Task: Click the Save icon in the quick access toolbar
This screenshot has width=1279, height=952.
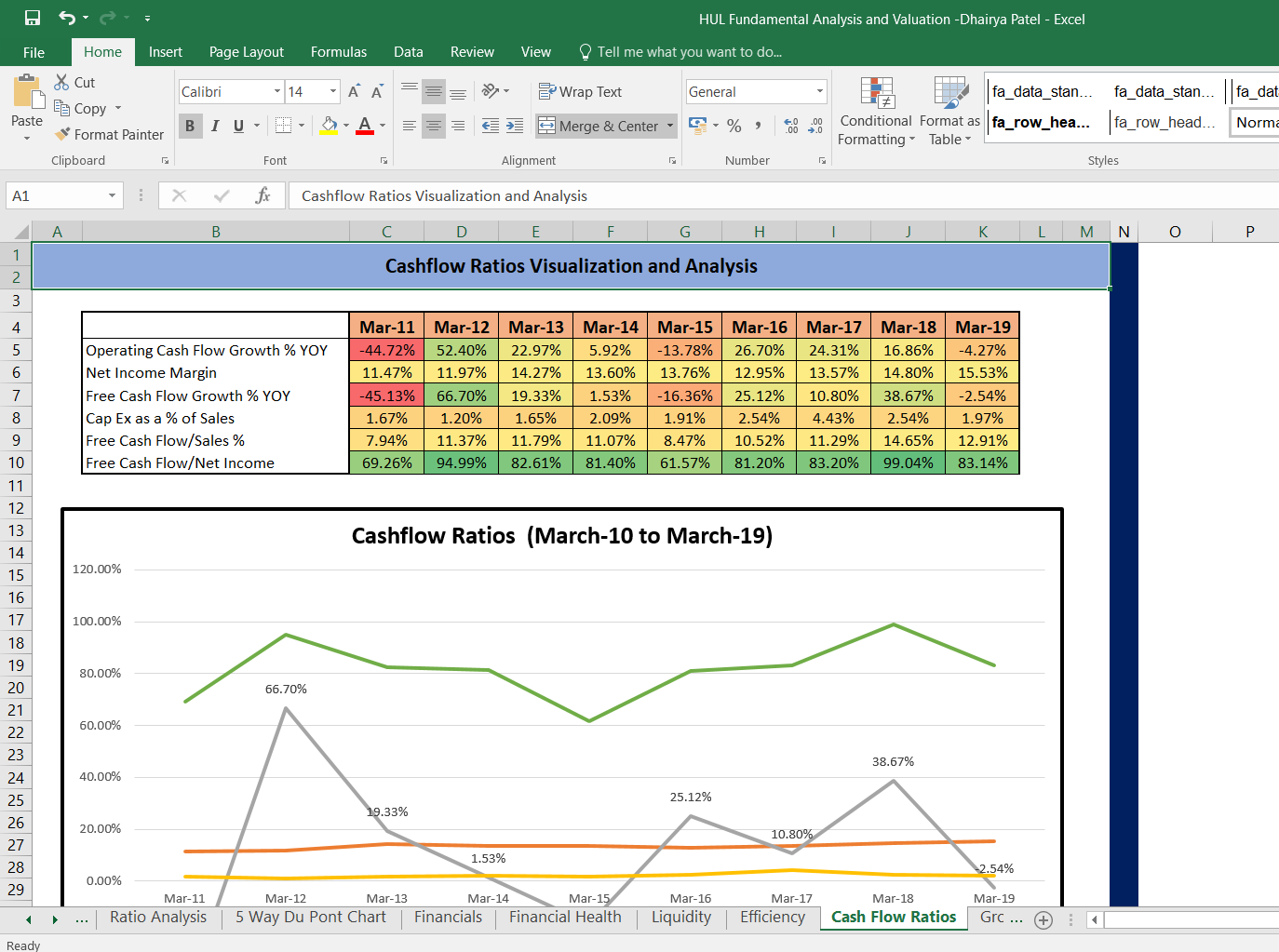Action: (x=33, y=18)
